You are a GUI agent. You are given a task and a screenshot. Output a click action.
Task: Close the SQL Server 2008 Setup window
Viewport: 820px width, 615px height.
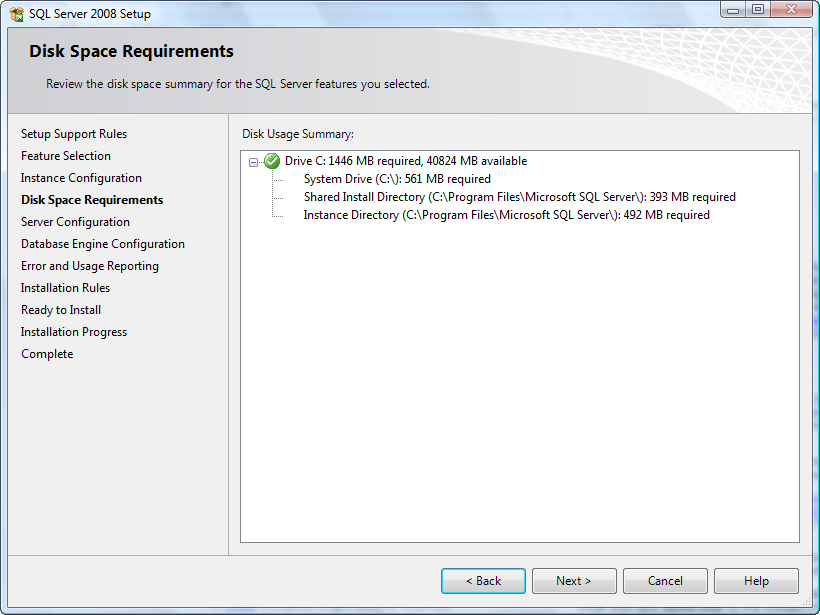[x=791, y=10]
